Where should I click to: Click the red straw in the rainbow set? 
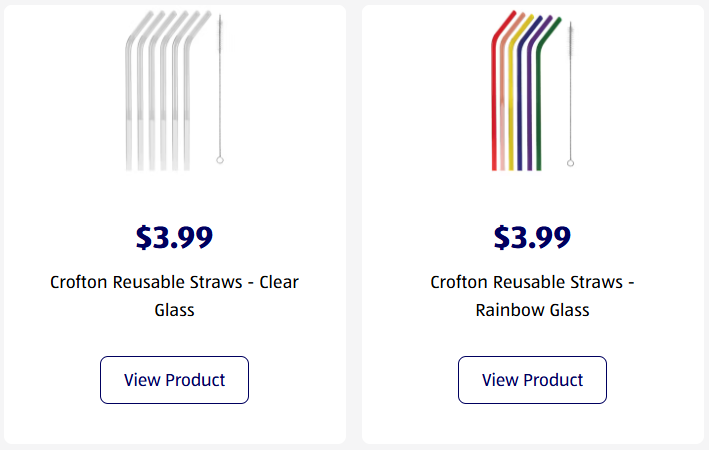point(494,110)
